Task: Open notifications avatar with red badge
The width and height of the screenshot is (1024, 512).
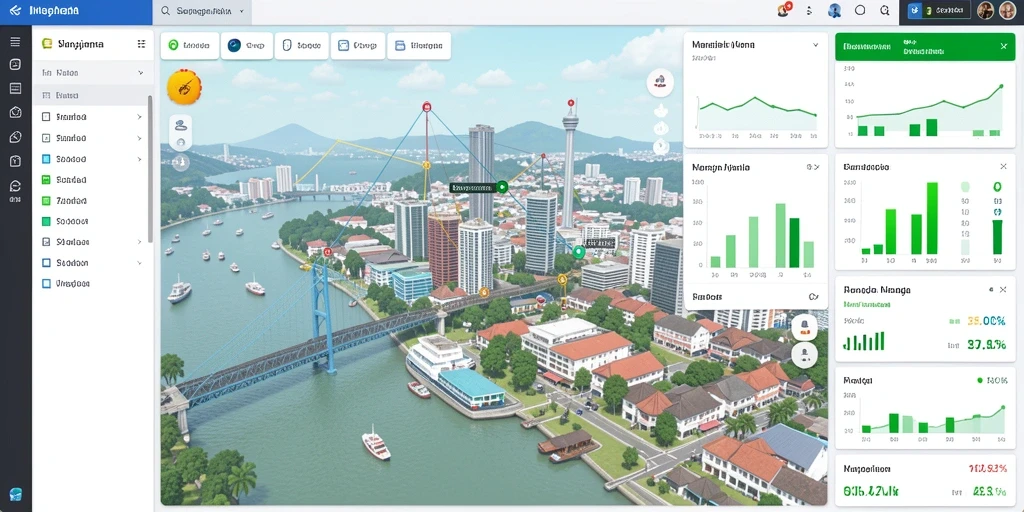Action: pyautogui.click(x=784, y=10)
